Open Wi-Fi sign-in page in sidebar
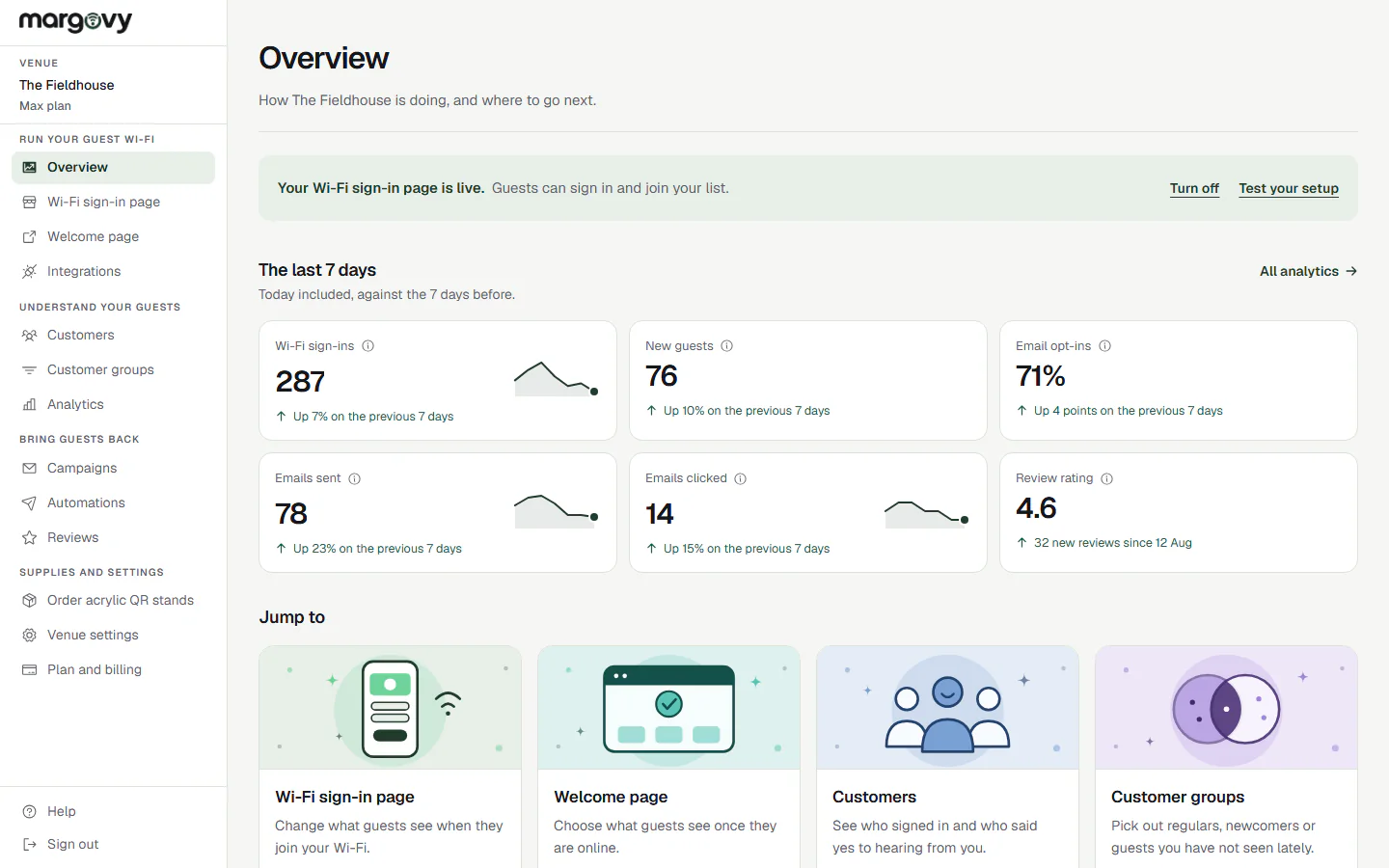Screen dimensions: 1389x868 point(113,202)
